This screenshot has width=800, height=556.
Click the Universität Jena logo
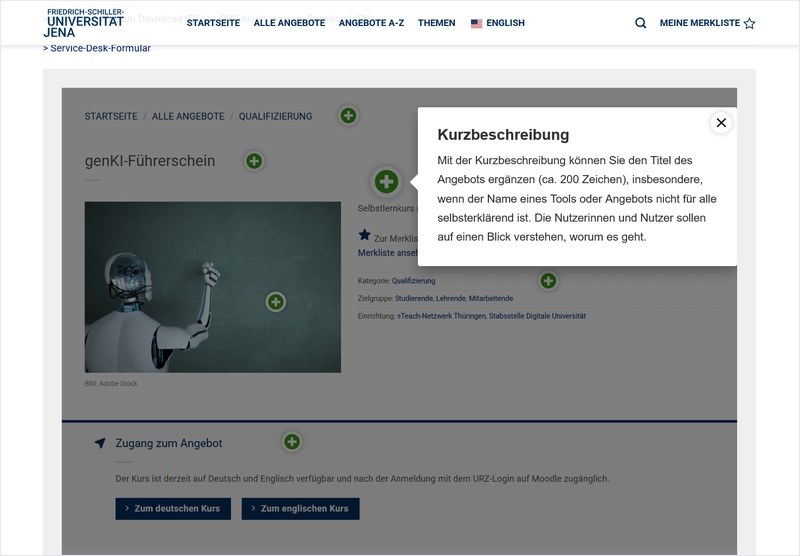(85, 22)
